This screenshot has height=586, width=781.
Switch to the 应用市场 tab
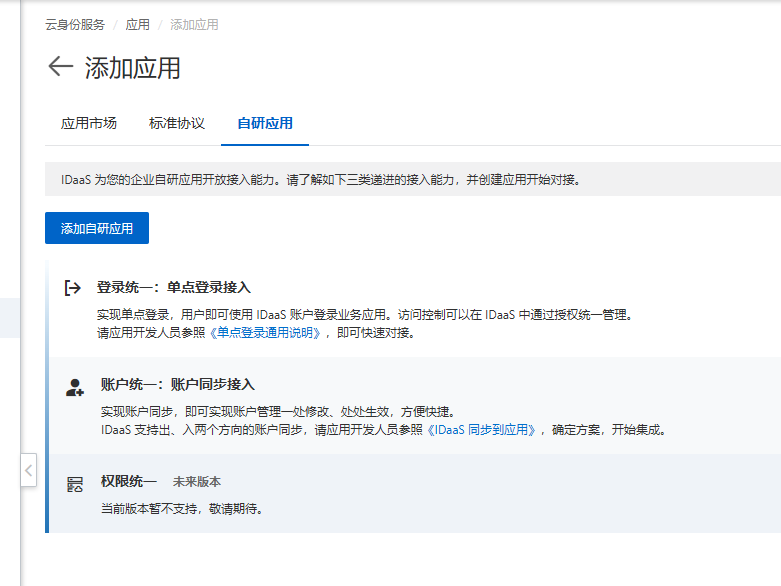pyautogui.click(x=89, y=124)
